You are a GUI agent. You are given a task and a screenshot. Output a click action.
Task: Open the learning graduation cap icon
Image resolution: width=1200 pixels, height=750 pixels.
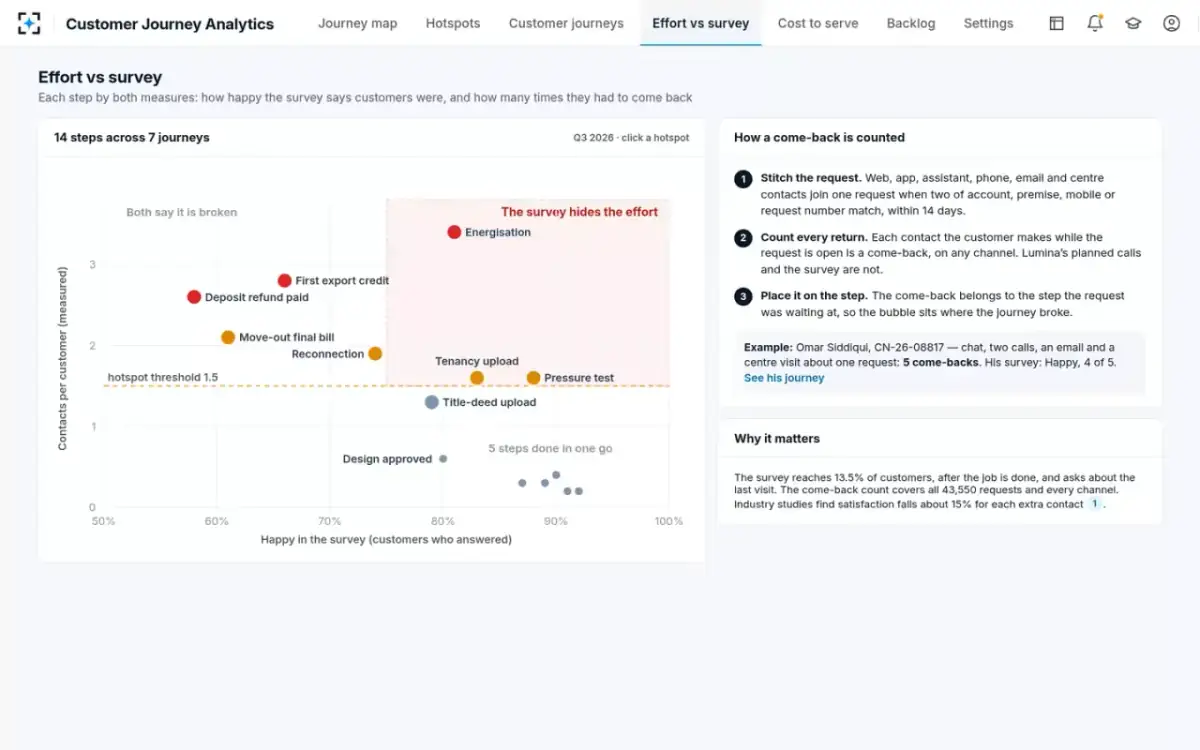1133,23
